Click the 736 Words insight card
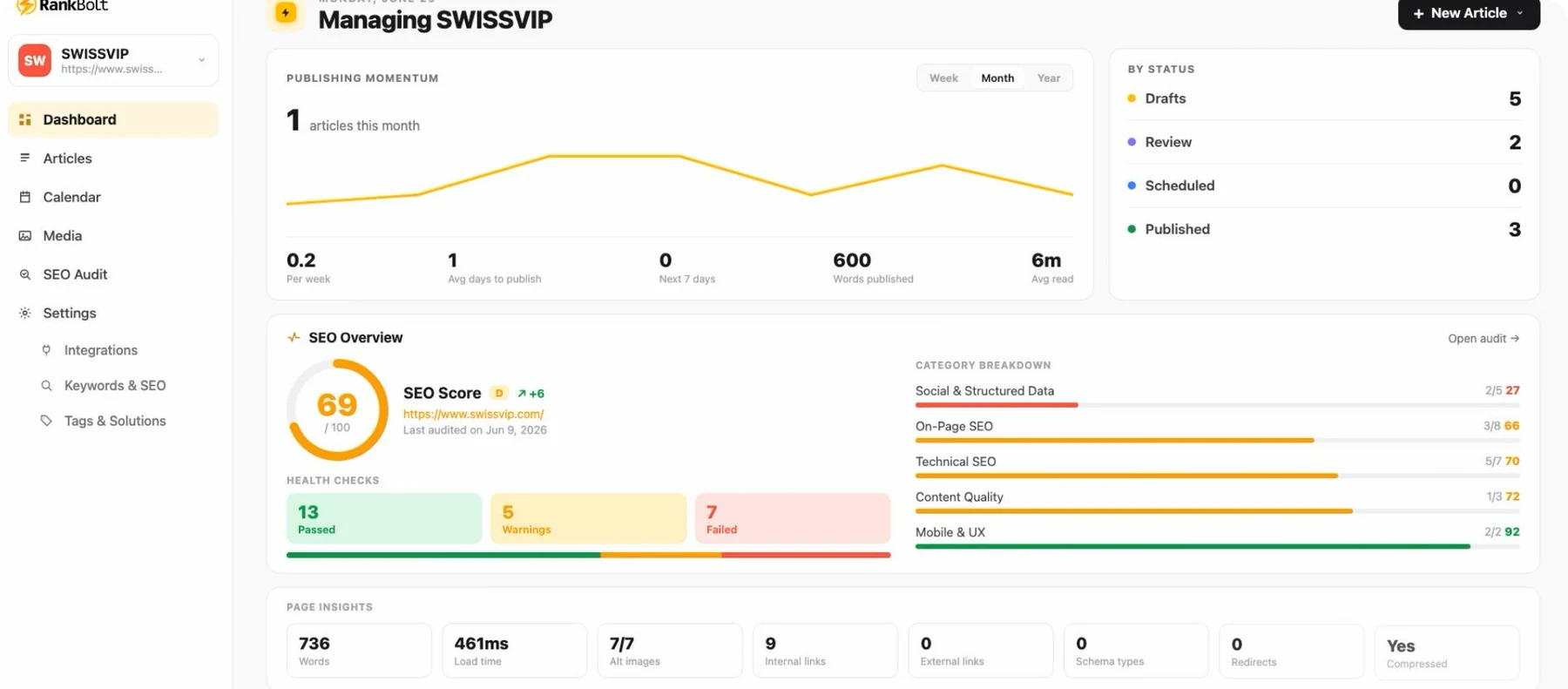The height and width of the screenshot is (689, 1568). click(359, 650)
